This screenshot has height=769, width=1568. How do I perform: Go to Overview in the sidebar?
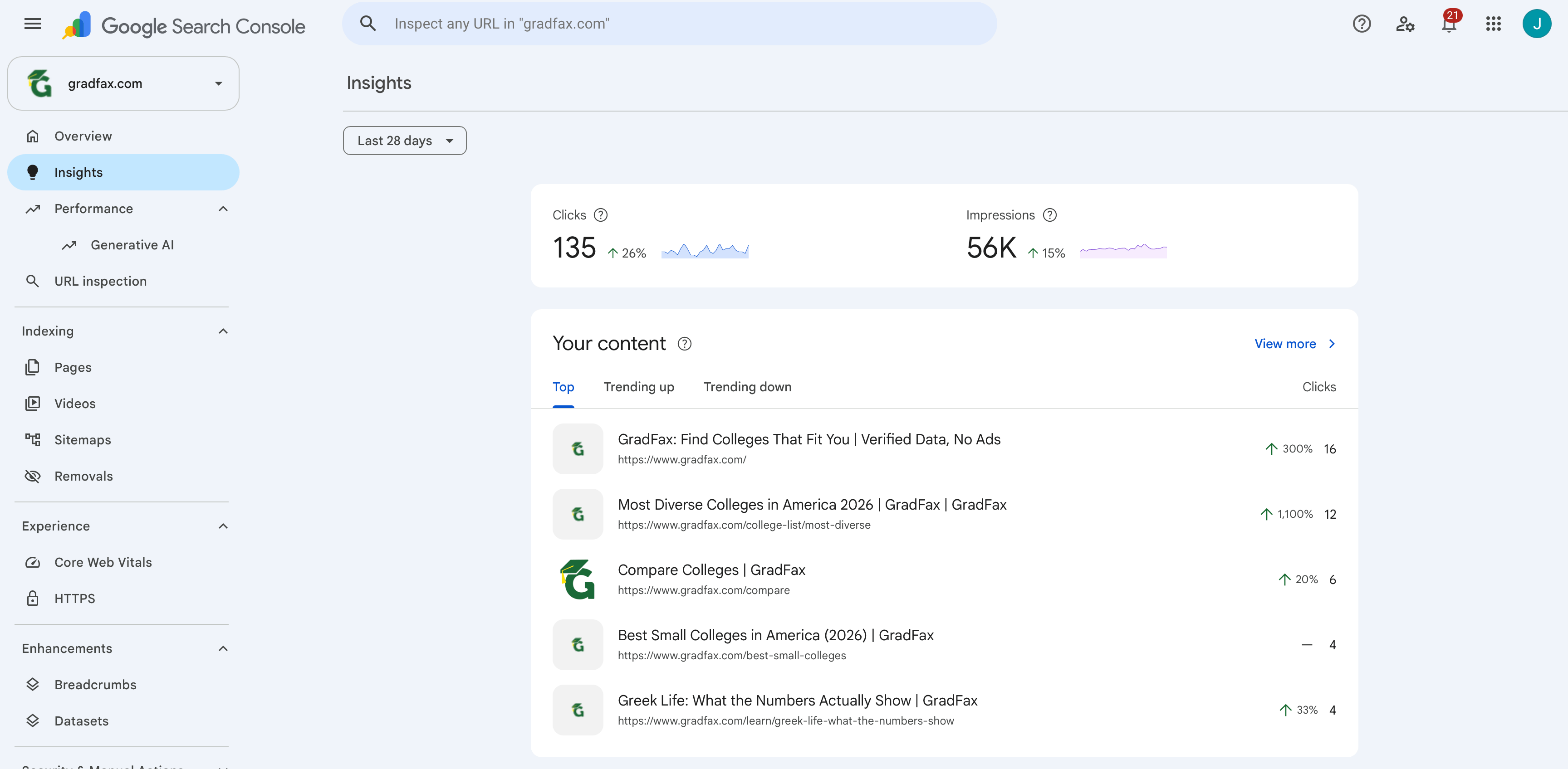123,136
